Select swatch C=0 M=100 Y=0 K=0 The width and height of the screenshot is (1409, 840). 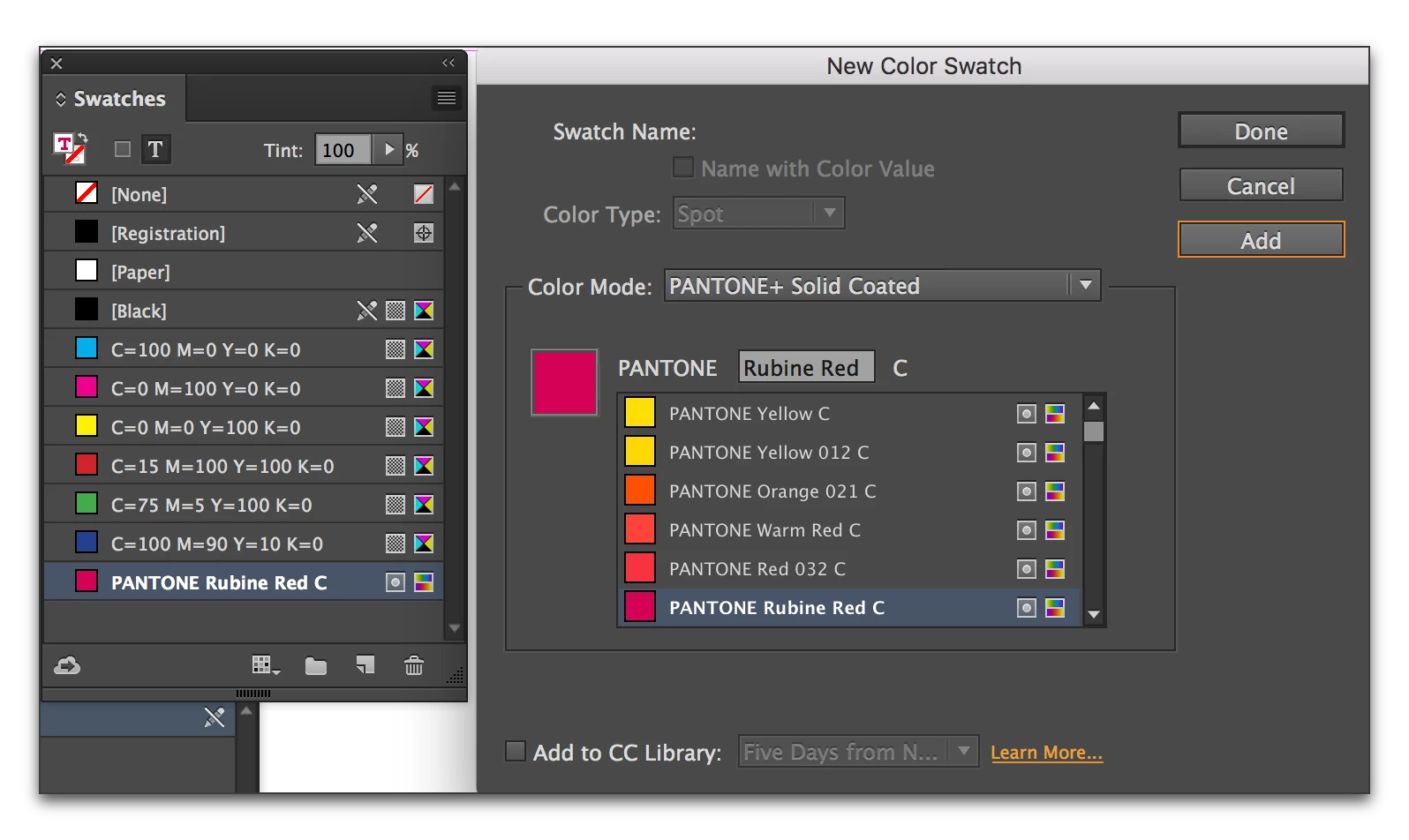click(244, 388)
